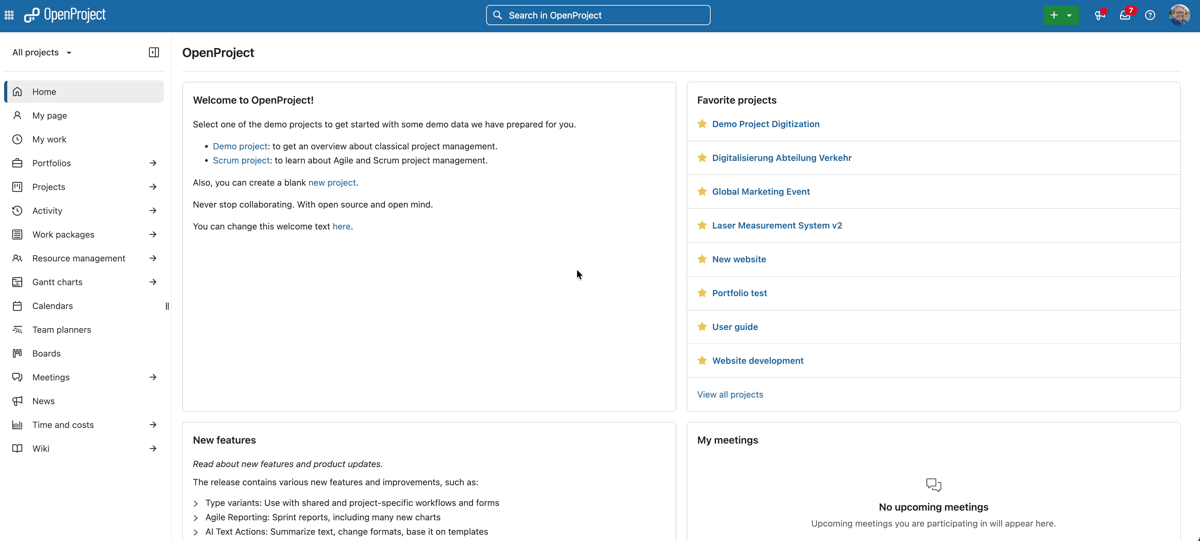1200x541 pixels.
Task: Expand the Gantt charts submenu arrow
Action: coord(153,282)
